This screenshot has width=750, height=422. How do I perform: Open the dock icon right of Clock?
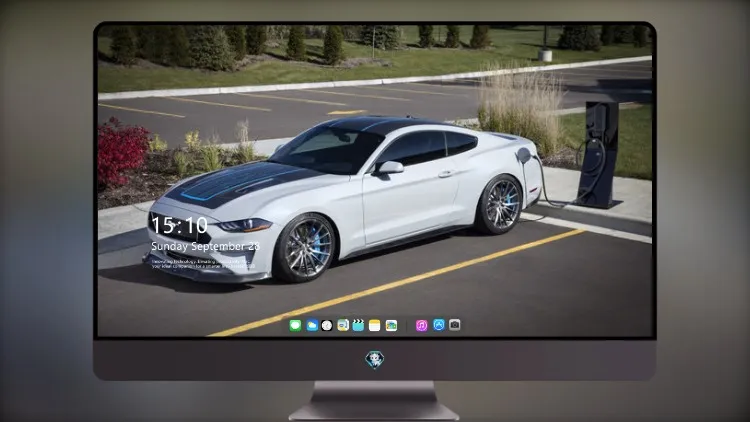point(343,325)
